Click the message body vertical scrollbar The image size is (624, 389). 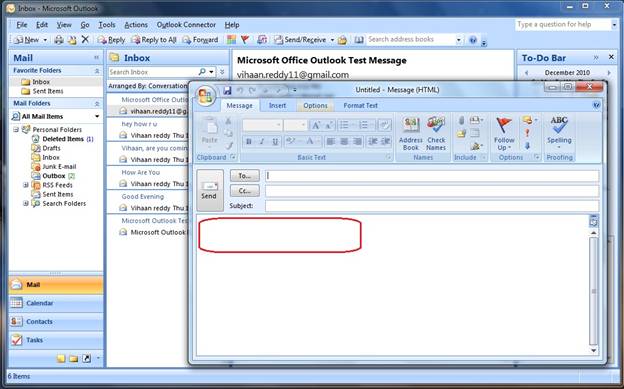593,291
